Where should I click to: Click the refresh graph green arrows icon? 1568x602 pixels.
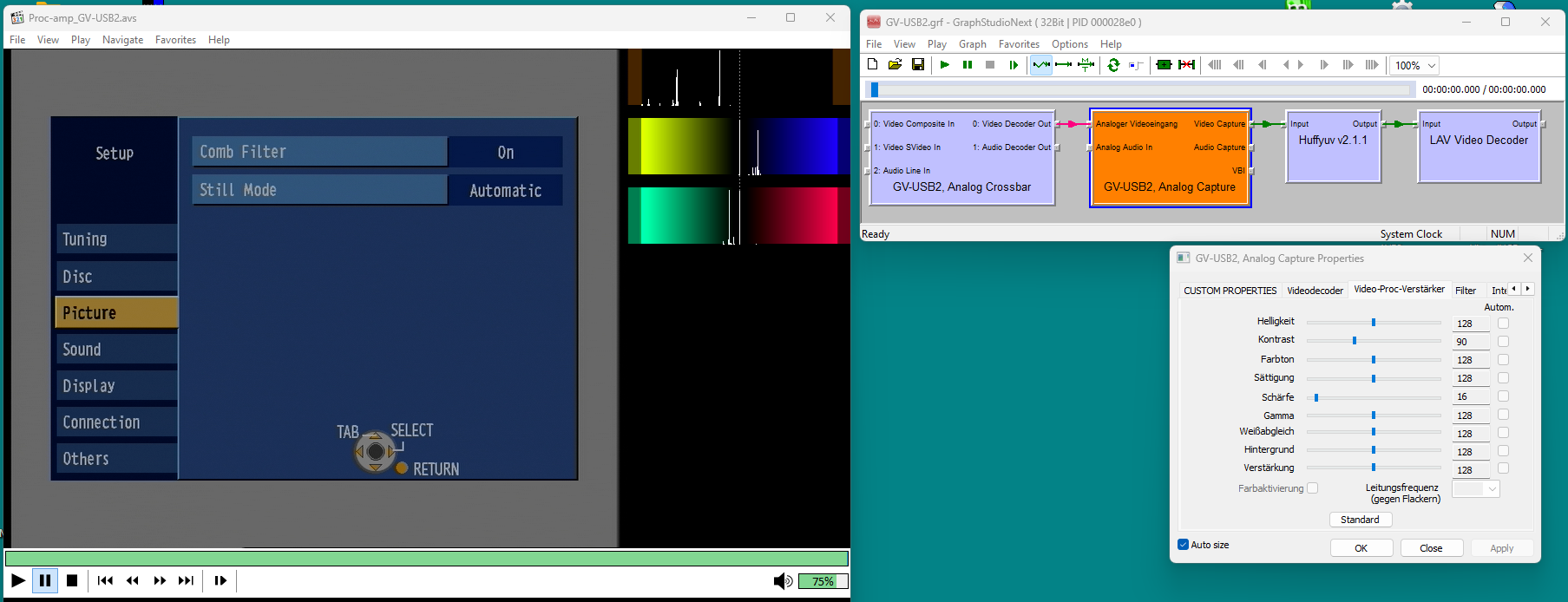[x=1113, y=65]
